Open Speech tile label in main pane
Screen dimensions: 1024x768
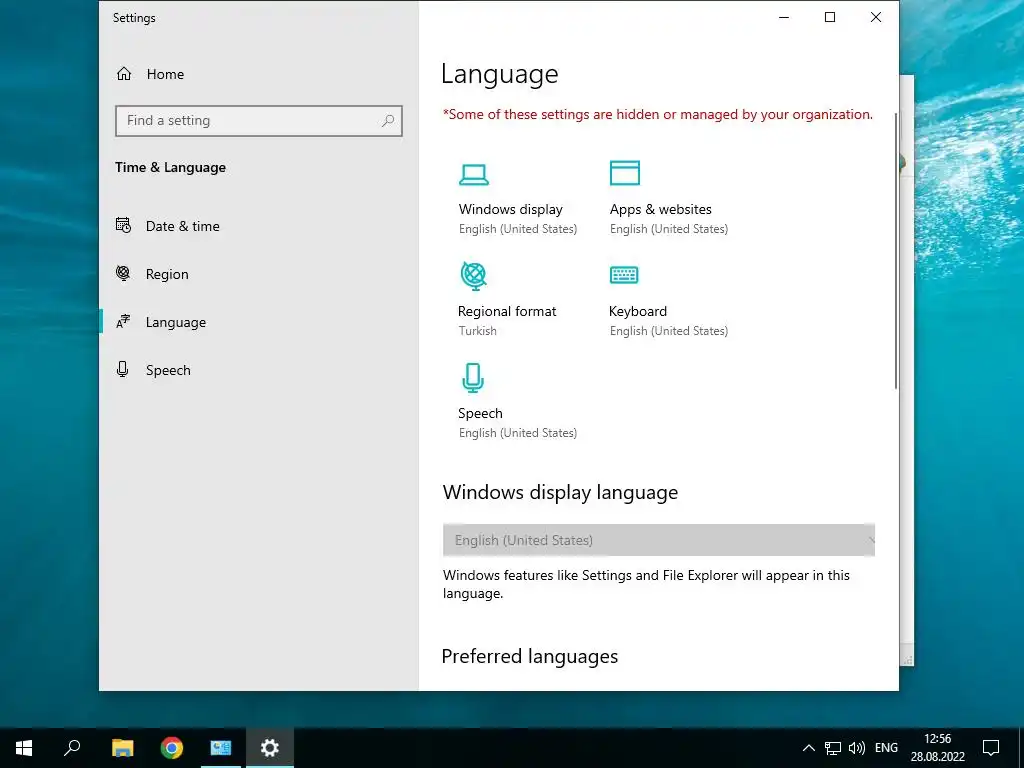[480, 413]
